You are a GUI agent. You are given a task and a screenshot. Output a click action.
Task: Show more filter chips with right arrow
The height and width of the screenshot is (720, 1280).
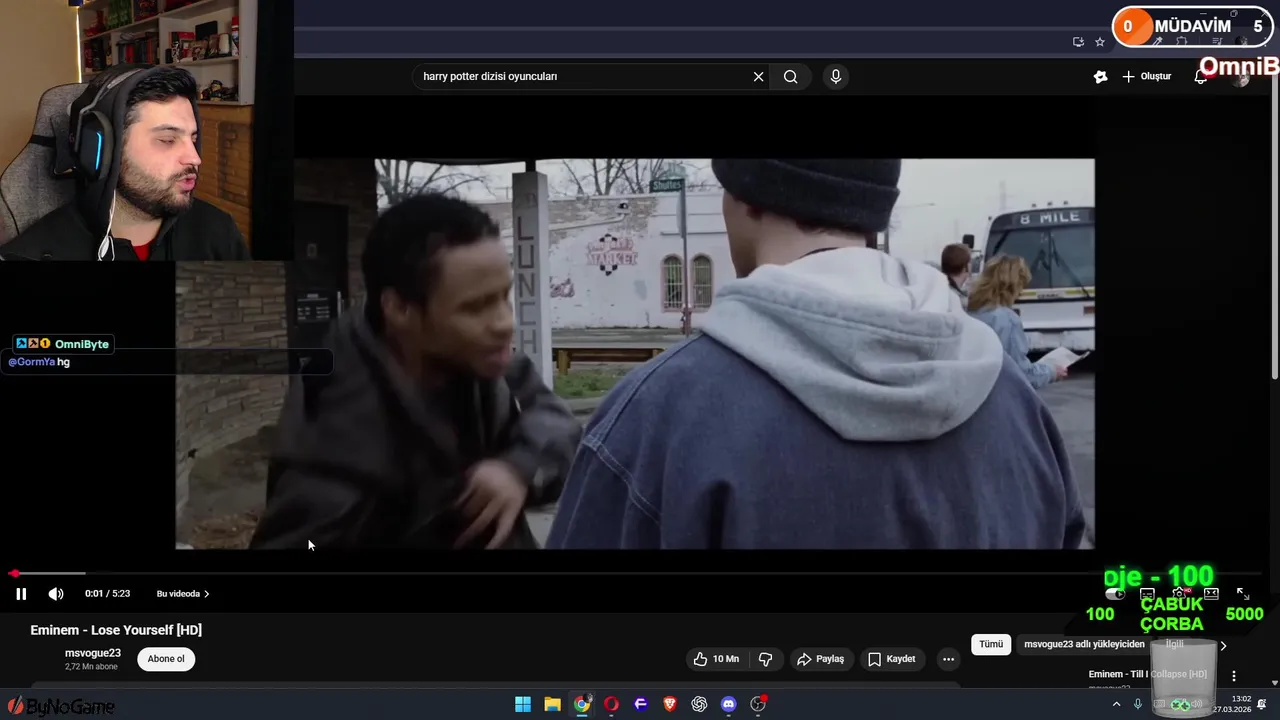coord(1222,645)
